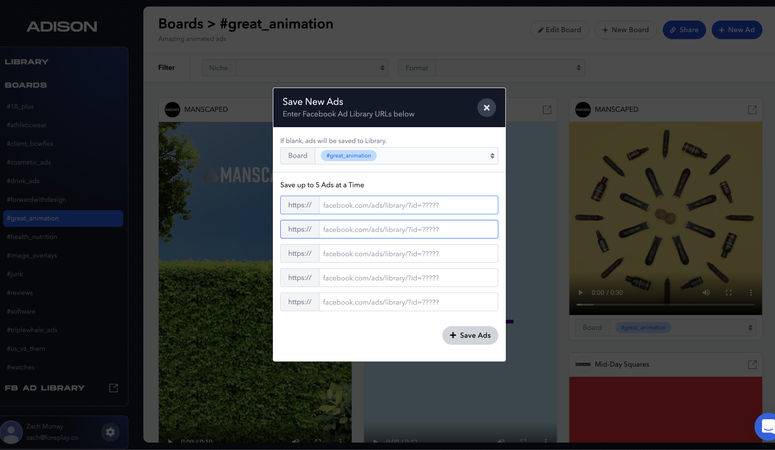Click the right MANSCAPED brand avatar

(583, 109)
